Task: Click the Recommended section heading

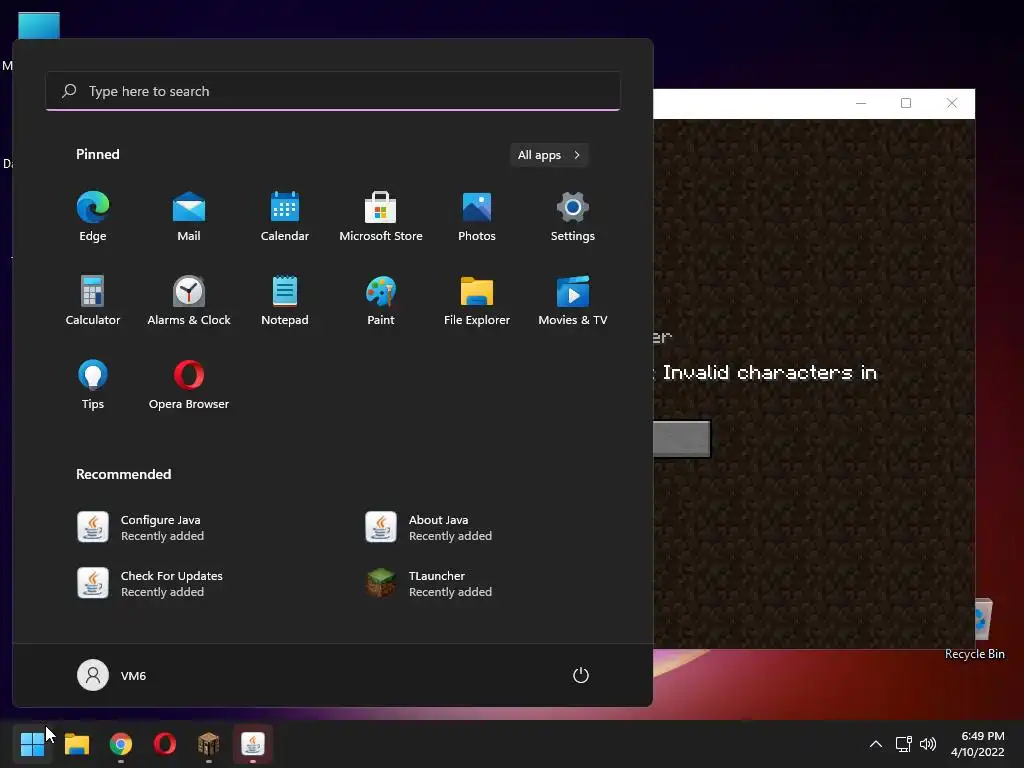Action: click(x=123, y=474)
